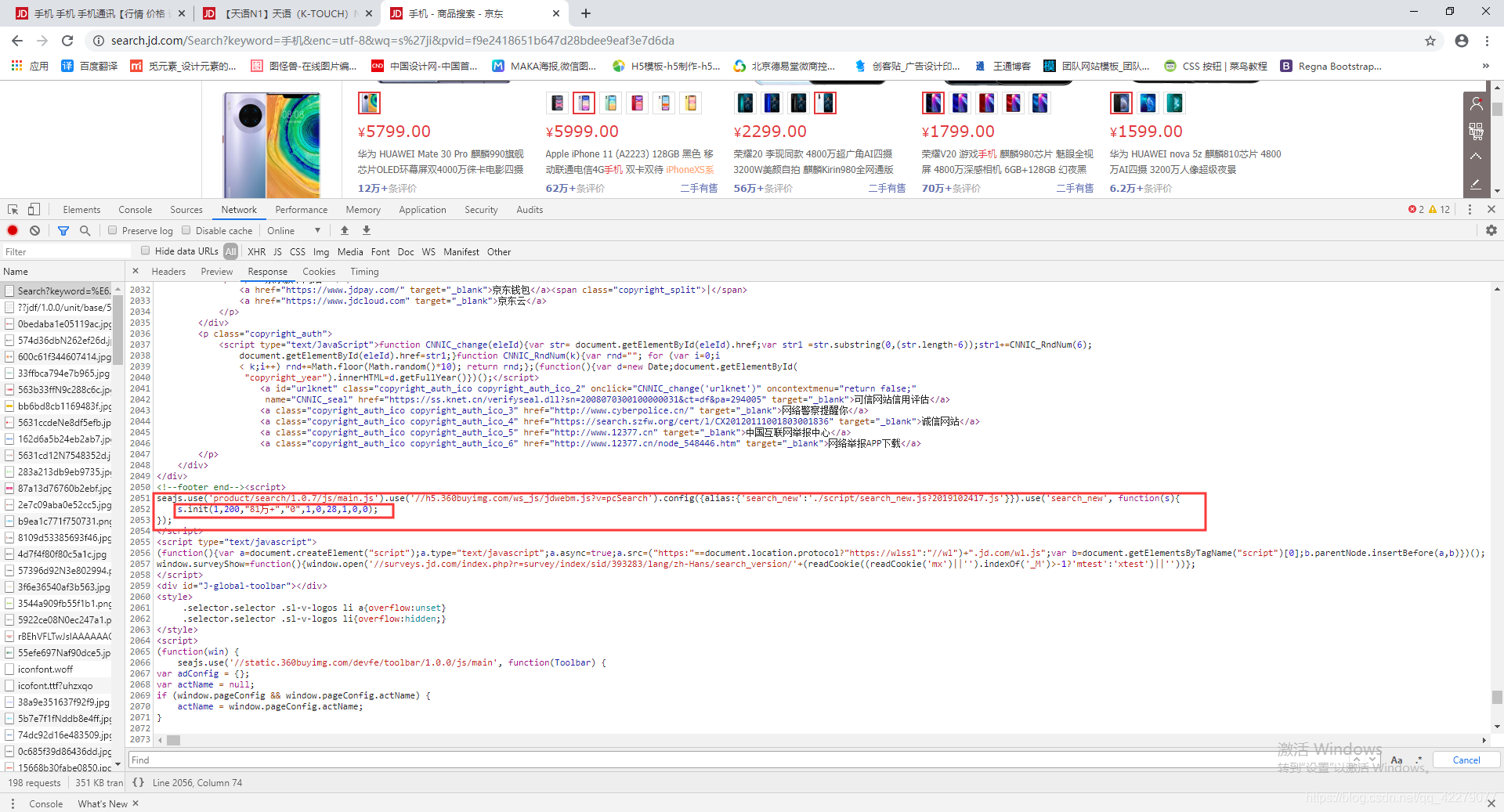Pretty print response with braces icon
This screenshot has height=812, width=1504.
click(139, 782)
